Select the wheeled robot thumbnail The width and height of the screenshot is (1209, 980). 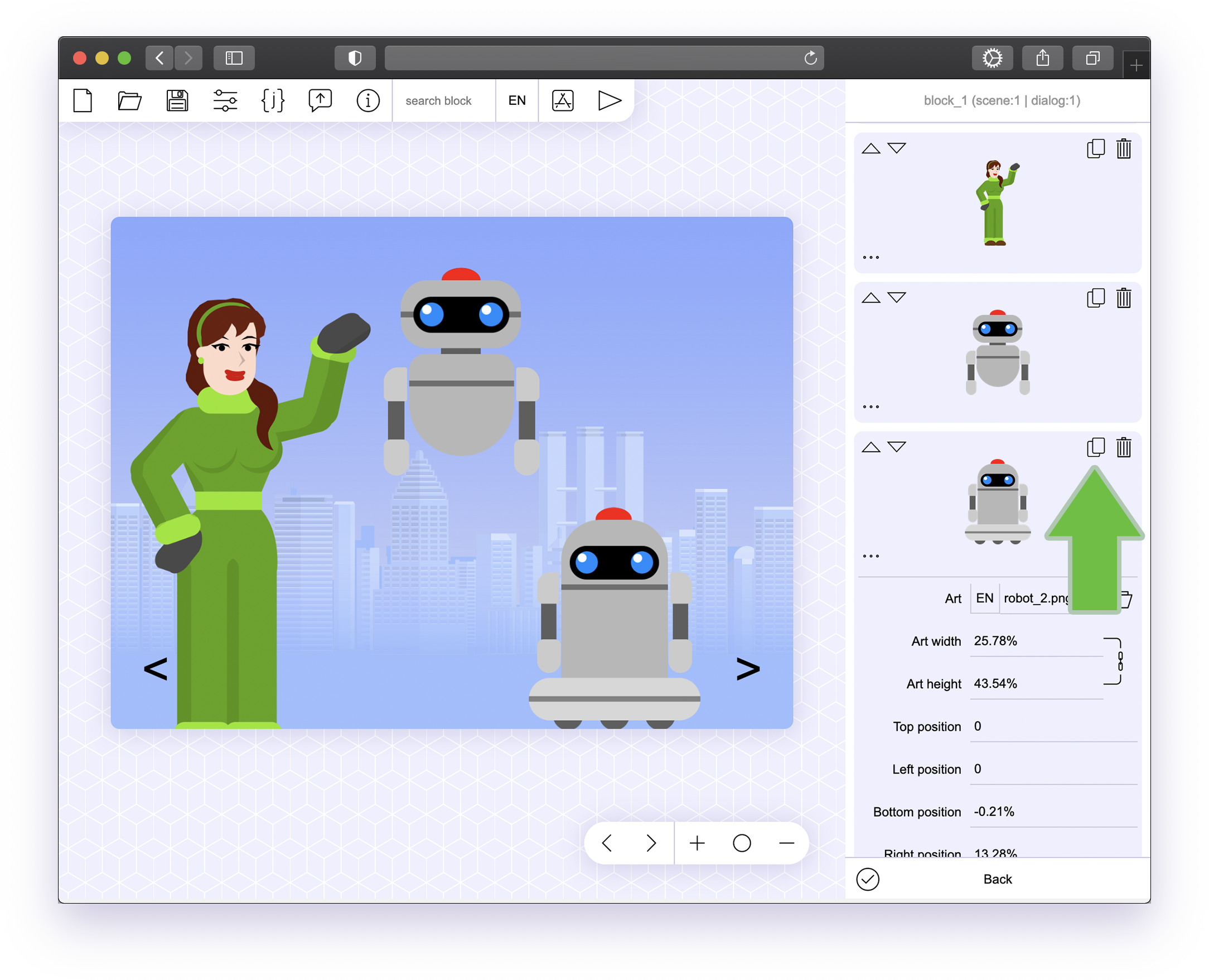coord(998,502)
